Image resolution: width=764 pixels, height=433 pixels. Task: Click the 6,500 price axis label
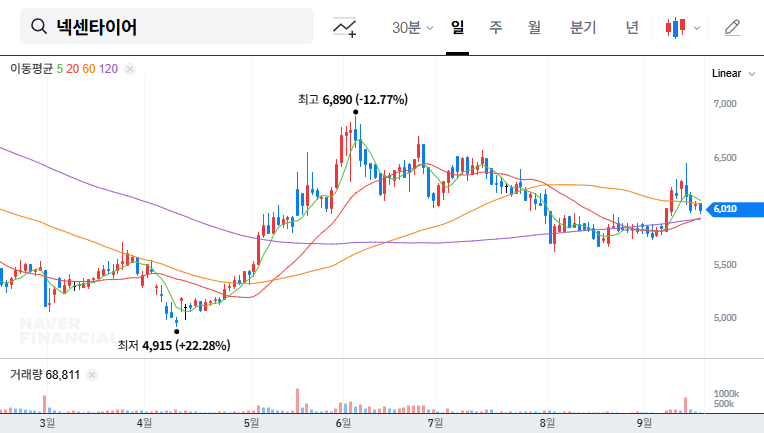725,158
